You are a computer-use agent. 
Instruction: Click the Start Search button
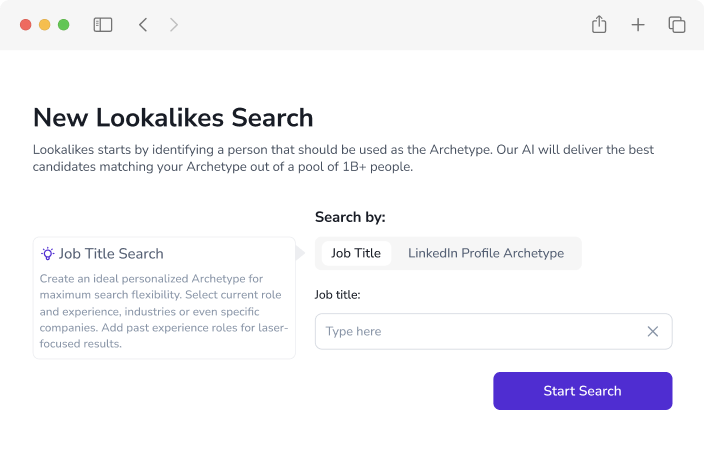[x=582, y=391]
